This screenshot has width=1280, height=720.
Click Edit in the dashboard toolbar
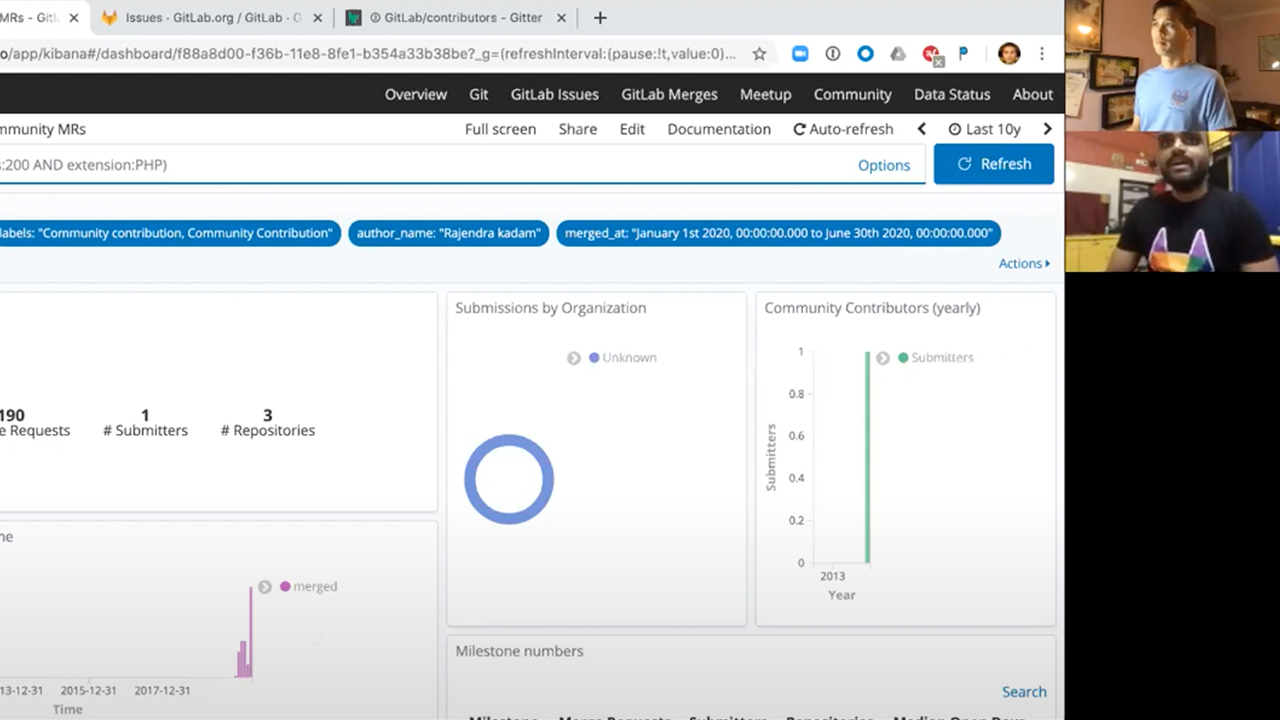click(632, 129)
